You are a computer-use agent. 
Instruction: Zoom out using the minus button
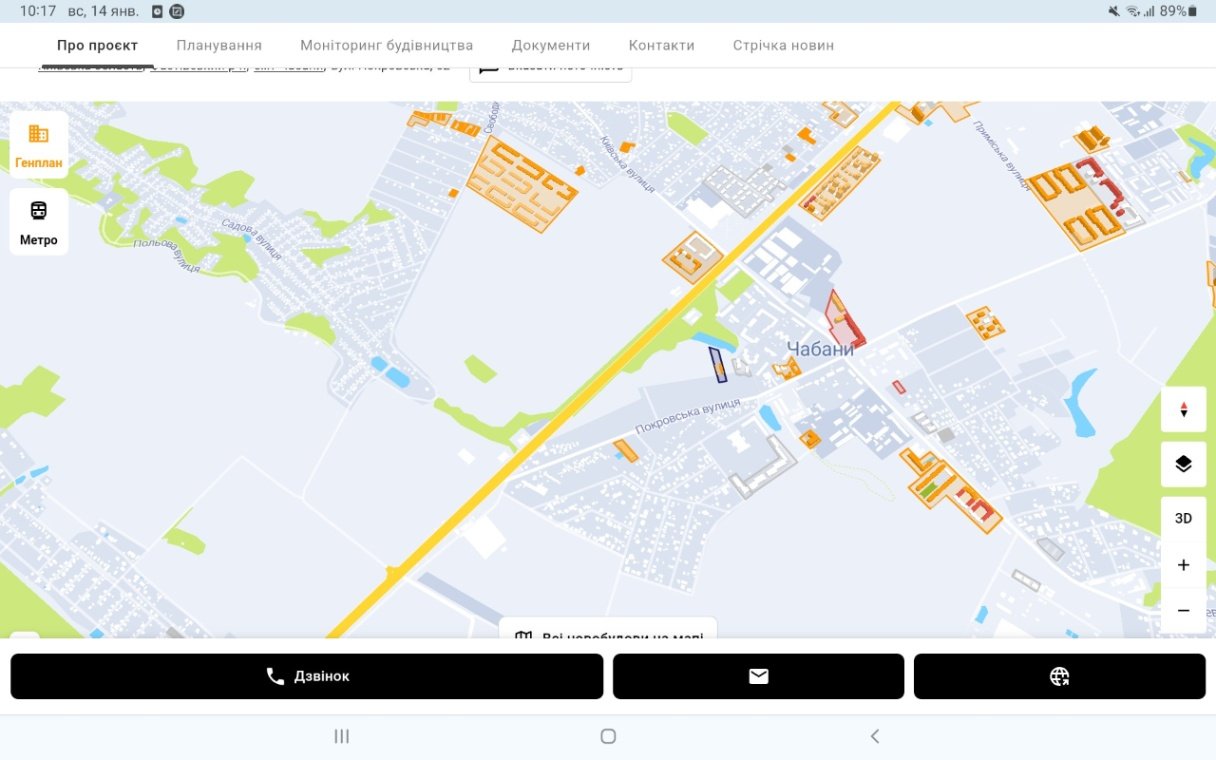pos(1183,611)
